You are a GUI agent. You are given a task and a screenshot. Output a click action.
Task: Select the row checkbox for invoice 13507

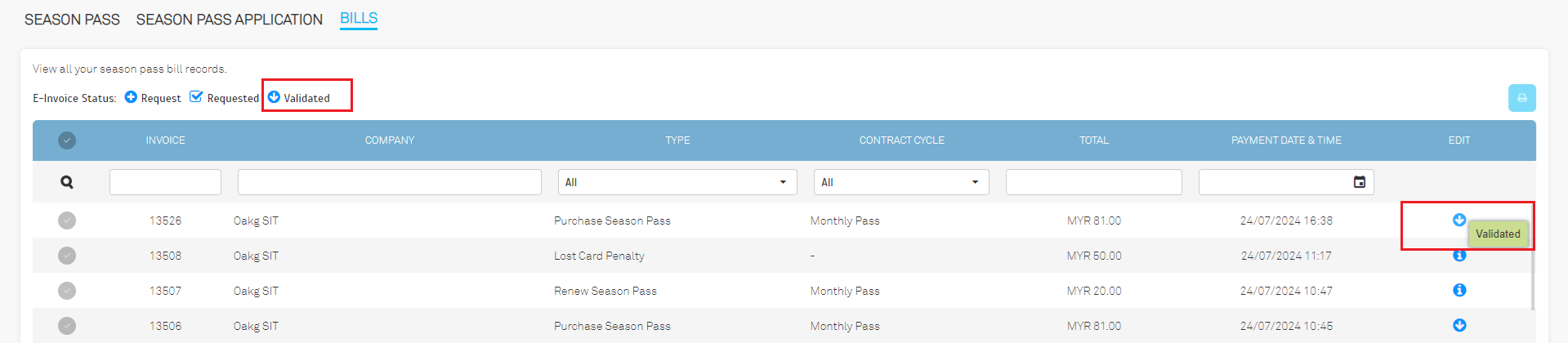pos(67,291)
